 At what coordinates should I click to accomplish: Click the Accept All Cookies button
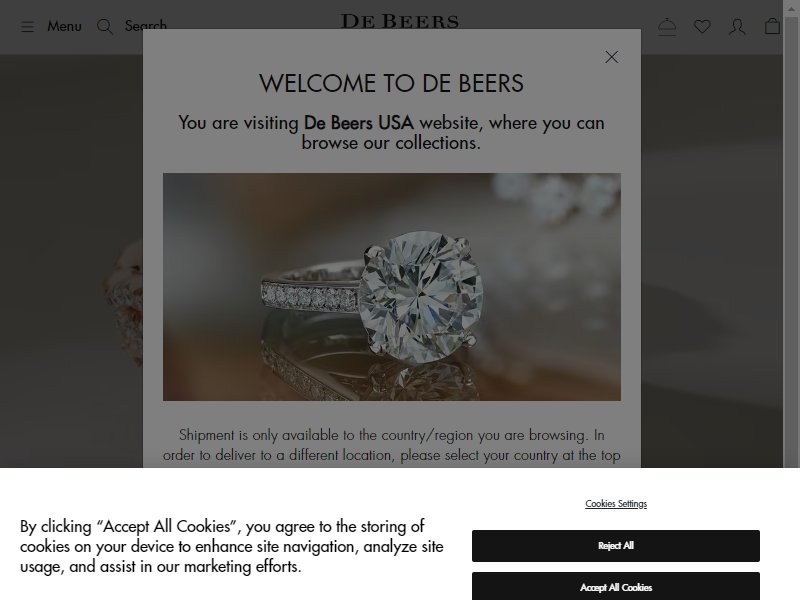pos(616,586)
